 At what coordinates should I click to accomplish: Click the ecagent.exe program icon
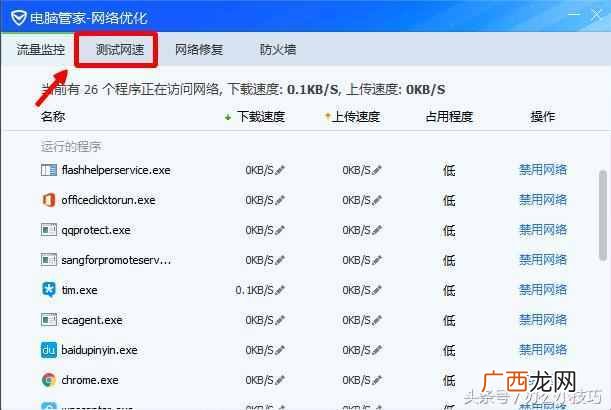[49, 320]
